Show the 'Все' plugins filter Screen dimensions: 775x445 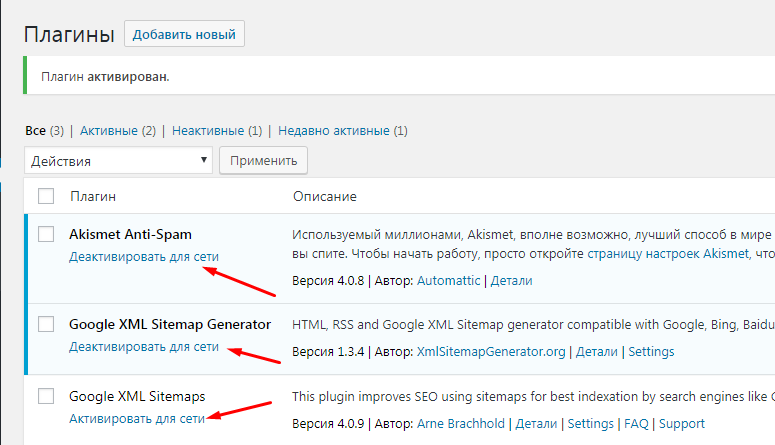(35, 131)
